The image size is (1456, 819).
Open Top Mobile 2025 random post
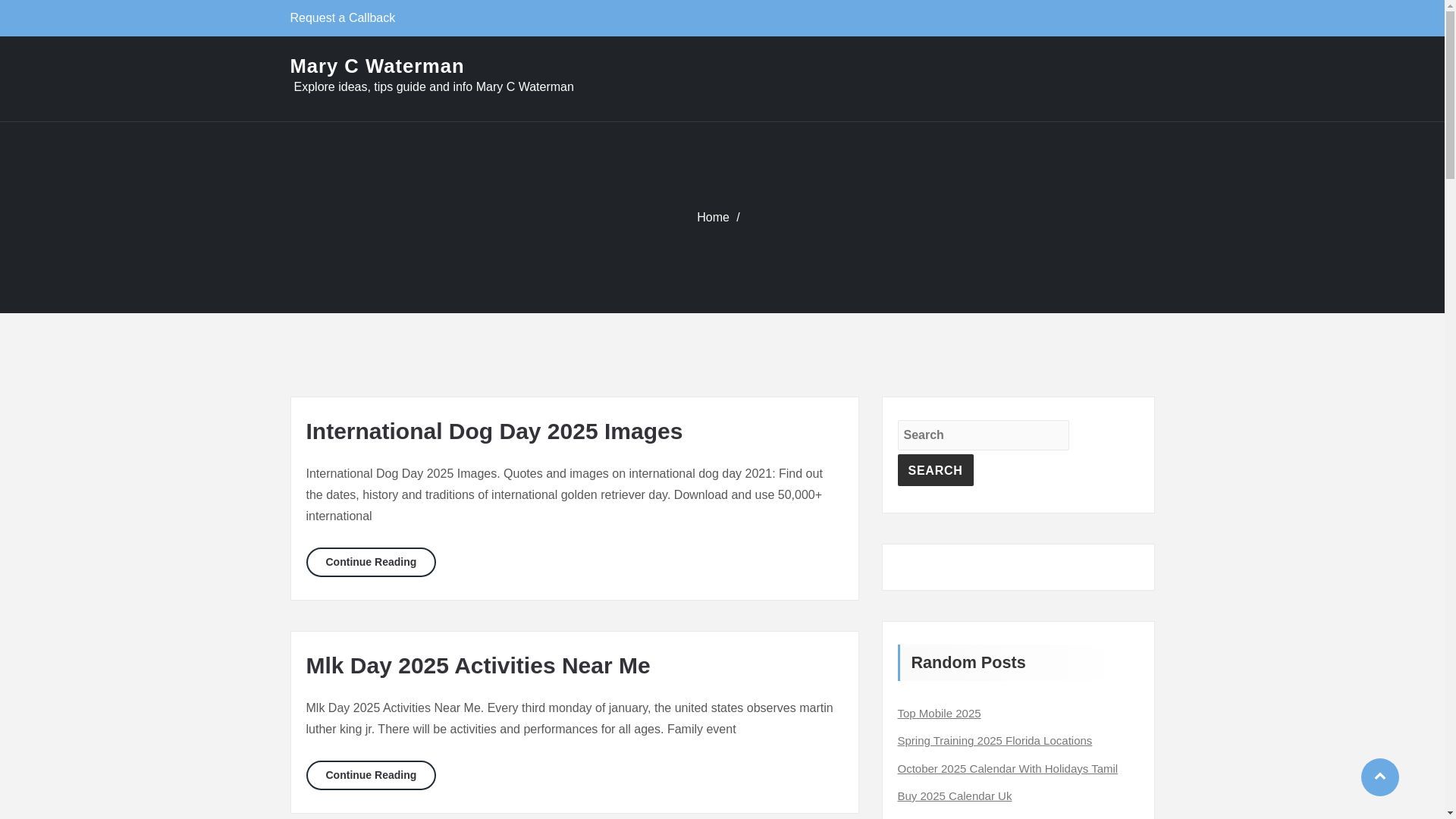[x=939, y=713]
